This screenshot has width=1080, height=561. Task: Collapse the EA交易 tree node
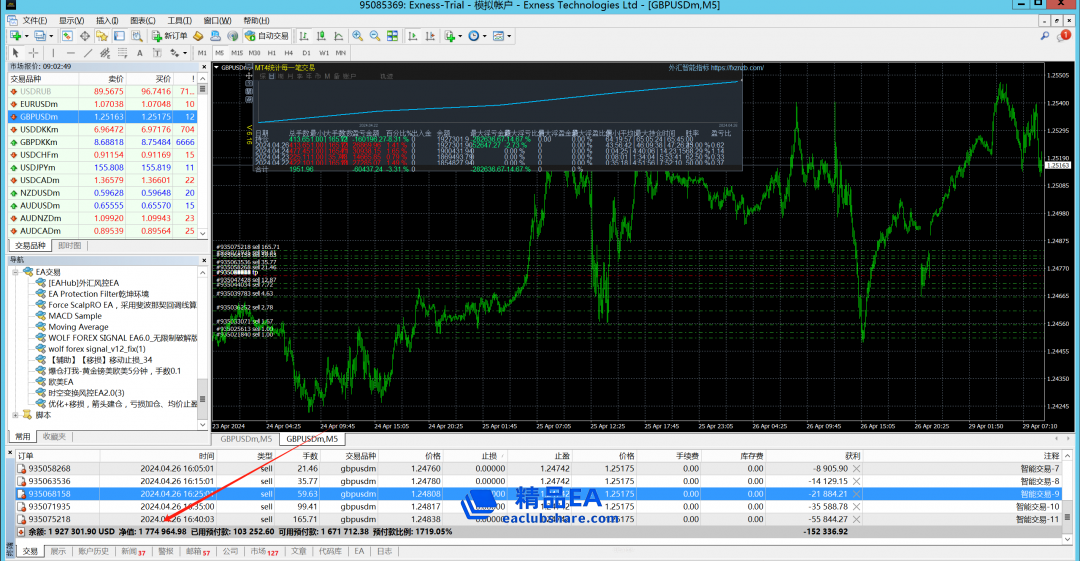tap(16, 272)
